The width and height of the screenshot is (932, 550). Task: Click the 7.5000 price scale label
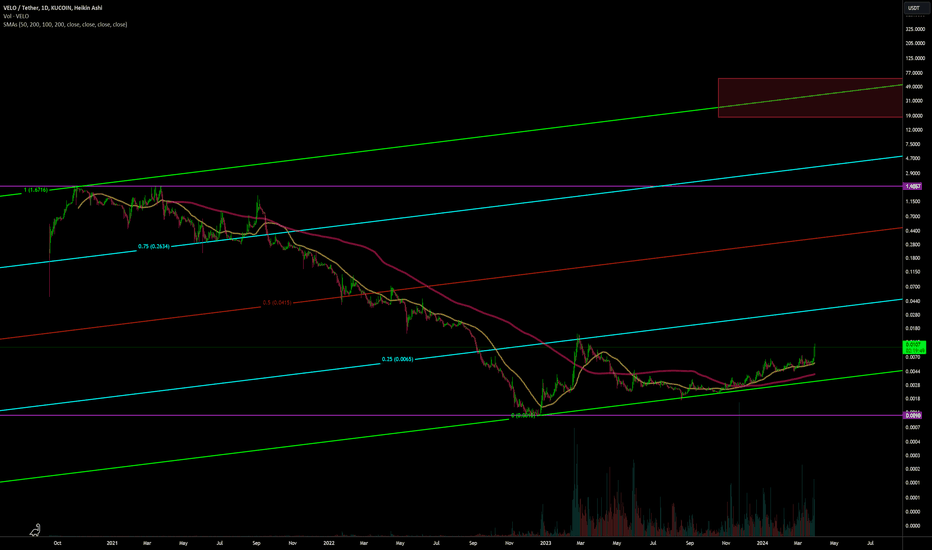[x=914, y=144]
